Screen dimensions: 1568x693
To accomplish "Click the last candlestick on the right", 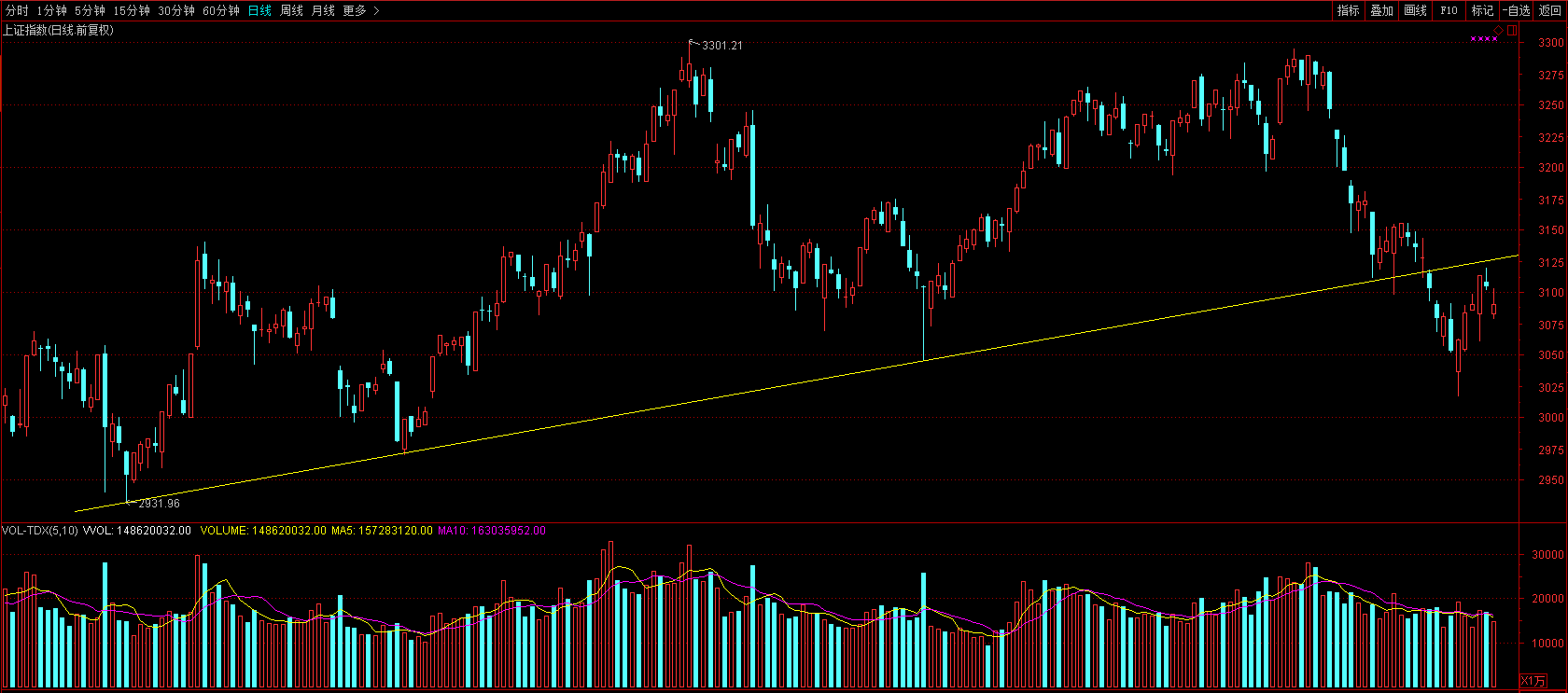I will pos(1494,308).
